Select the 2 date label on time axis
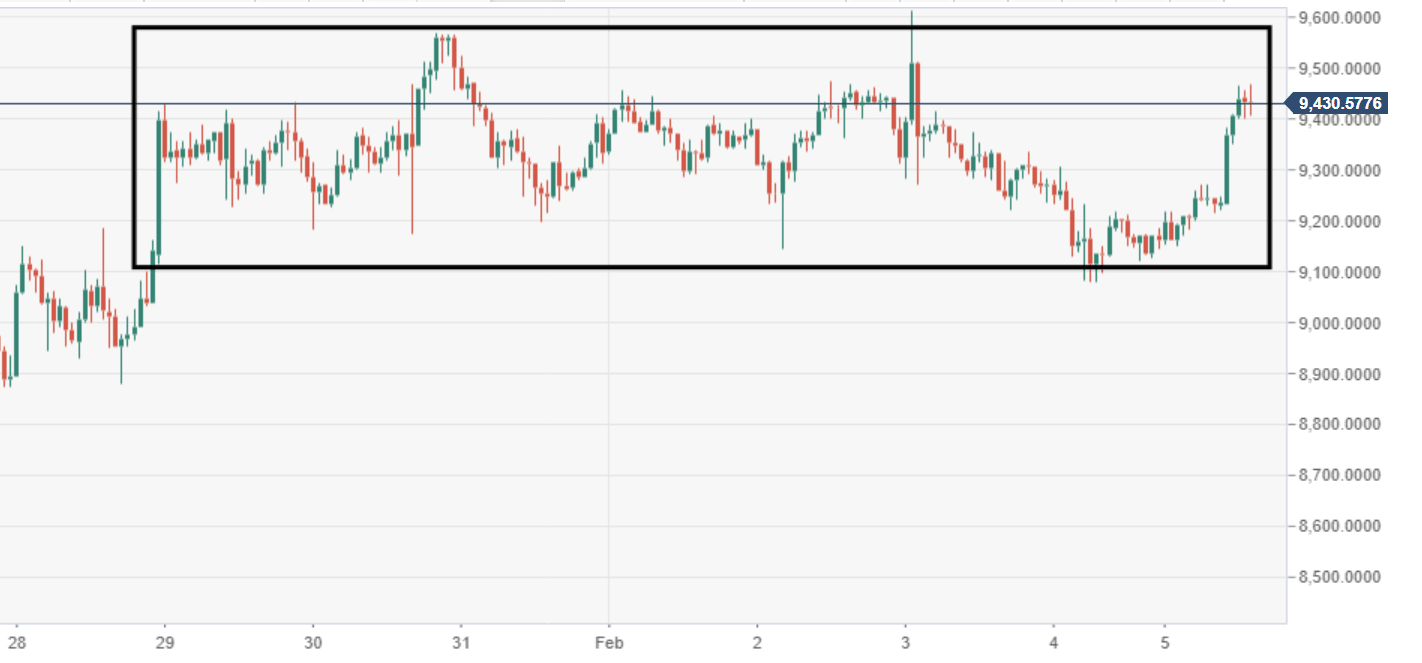Viewport: 1422px width, 663px height. [757, 640]
